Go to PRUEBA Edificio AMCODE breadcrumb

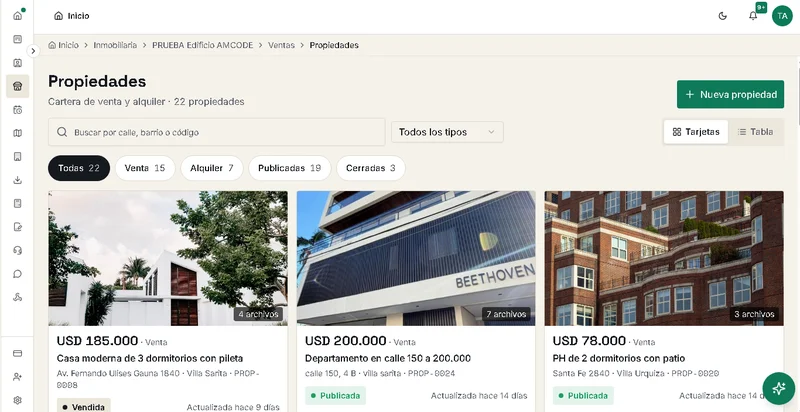click(203, 45)
